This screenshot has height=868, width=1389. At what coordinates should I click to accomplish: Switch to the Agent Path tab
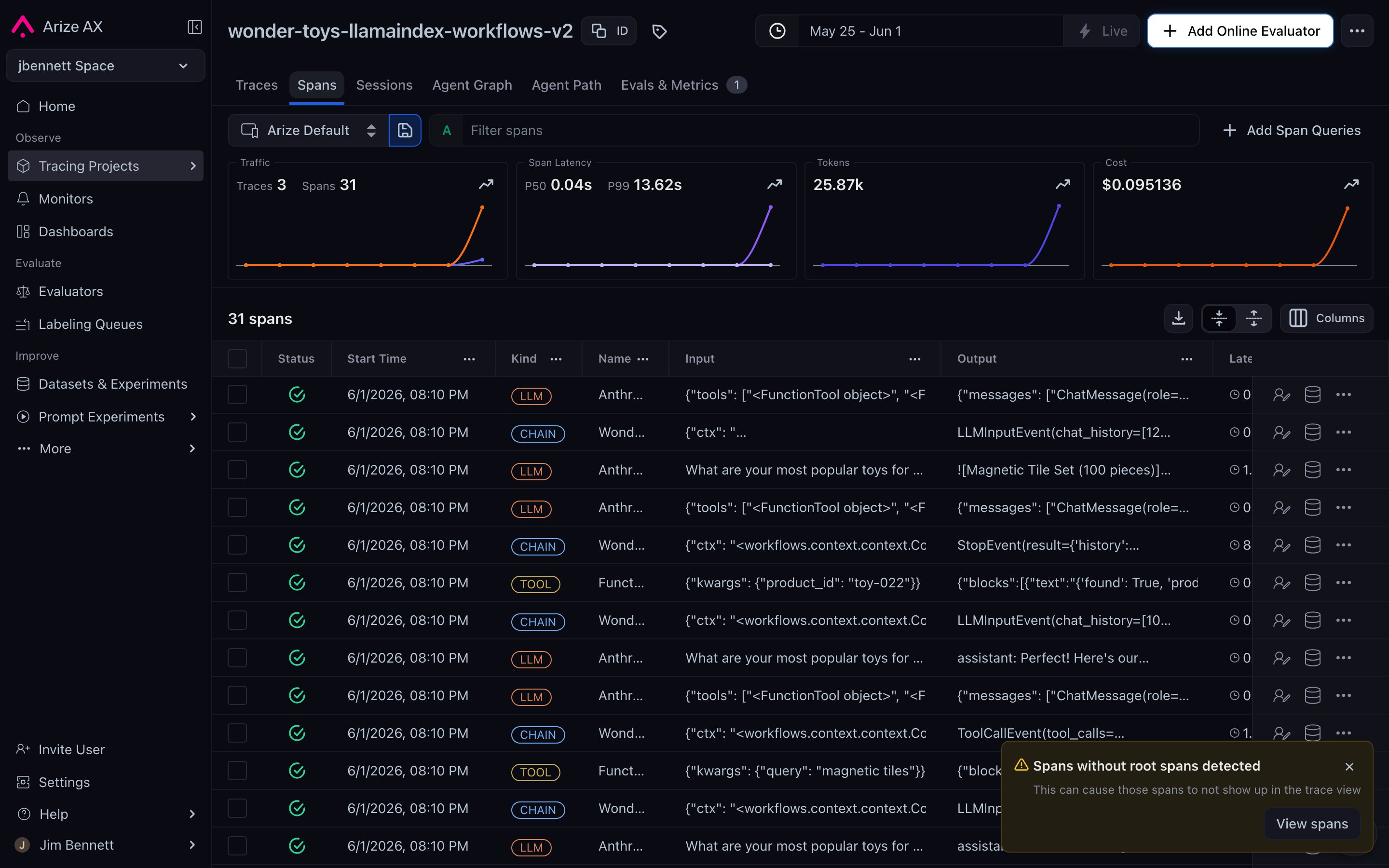567,85
